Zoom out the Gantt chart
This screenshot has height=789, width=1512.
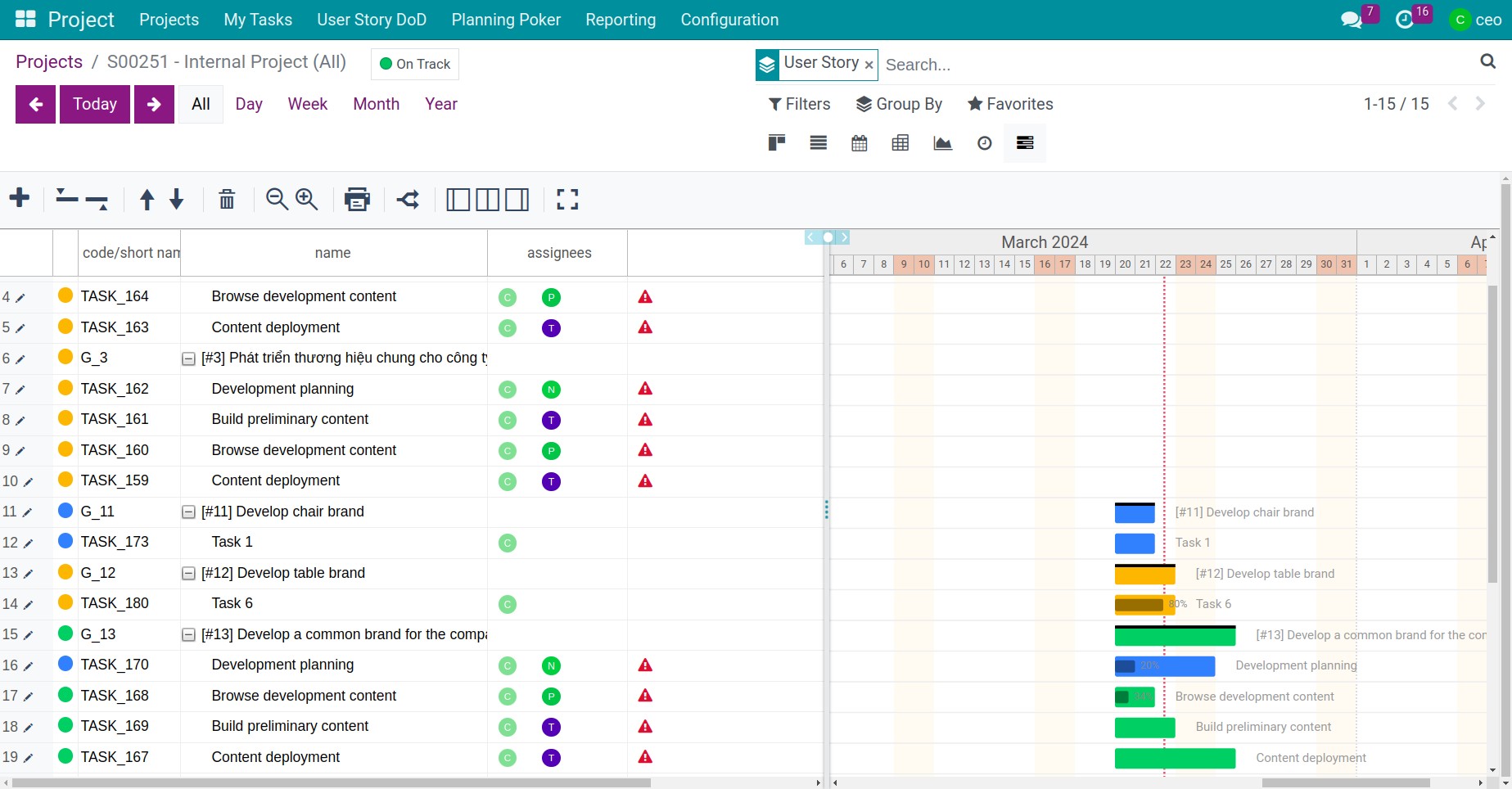coord(277,199)
